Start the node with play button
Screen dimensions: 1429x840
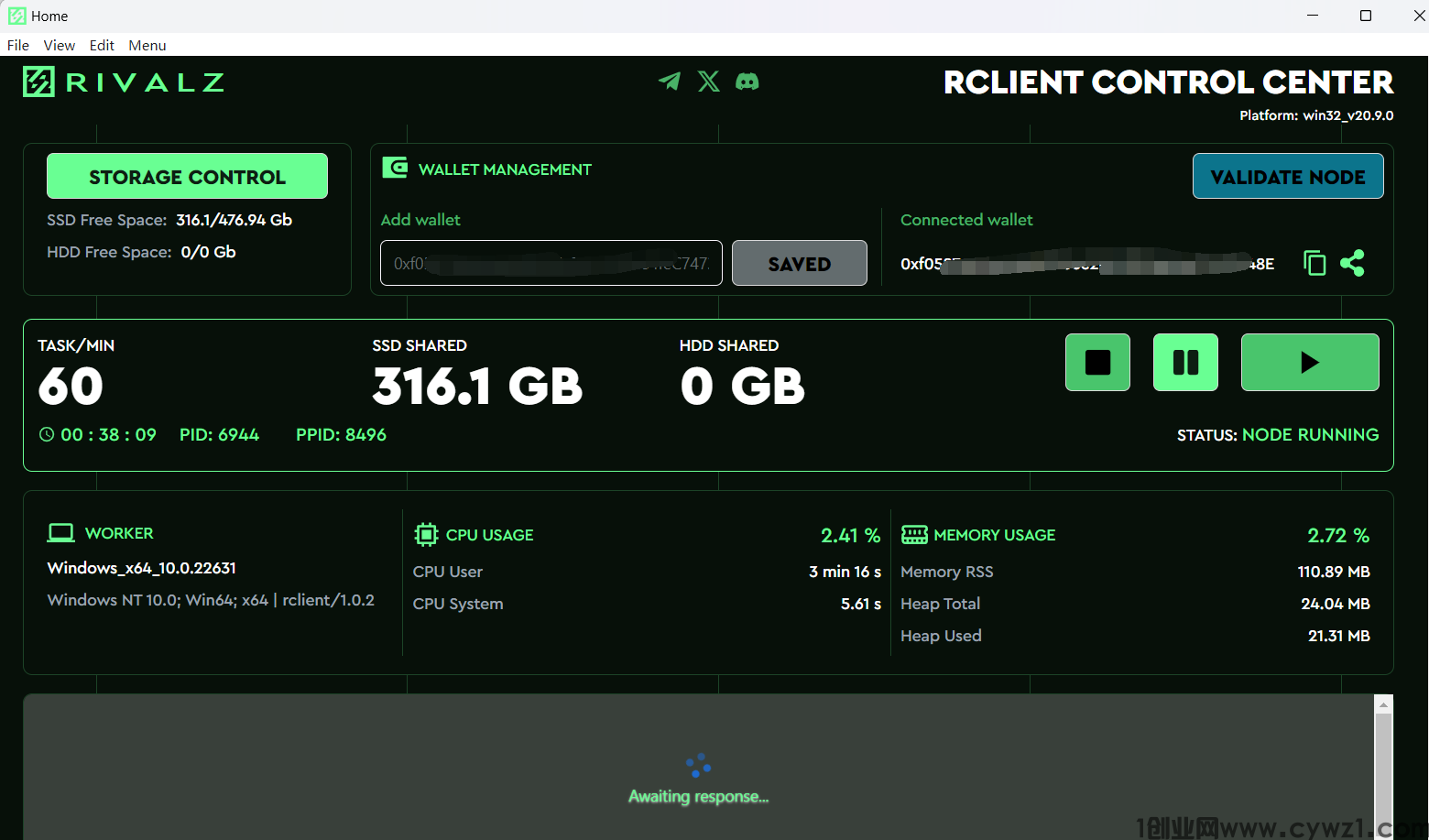tap(1309, 363)
